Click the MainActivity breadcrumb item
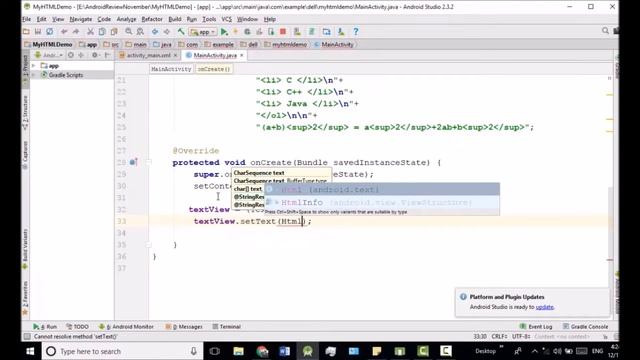The height and width of the screenshot is (360, 640). (333, 44)
